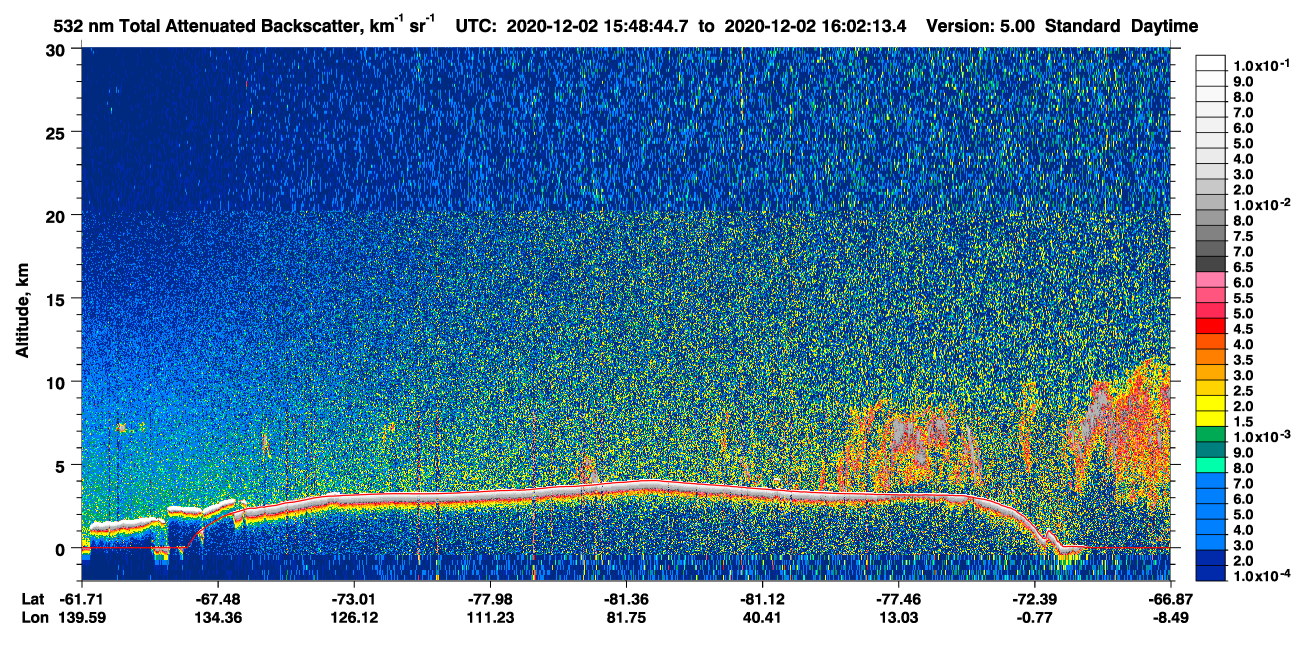This screenshot has width=1300, height=667.
Task: Click the longitude value '-0.77'
Action: 1034,618
